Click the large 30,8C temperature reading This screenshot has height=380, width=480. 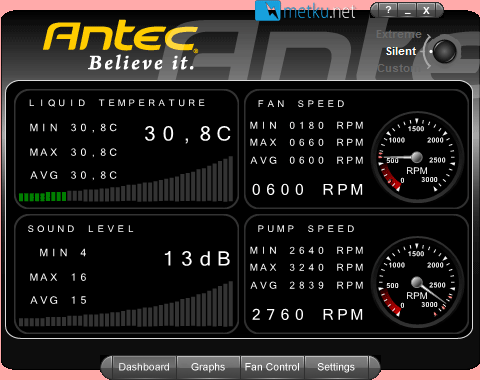(x=188, y=134)
